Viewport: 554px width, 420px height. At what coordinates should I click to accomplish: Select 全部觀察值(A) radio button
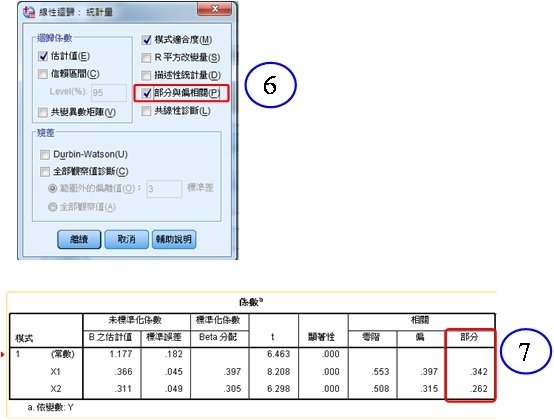pyautogui.click(x=53, y=207)
